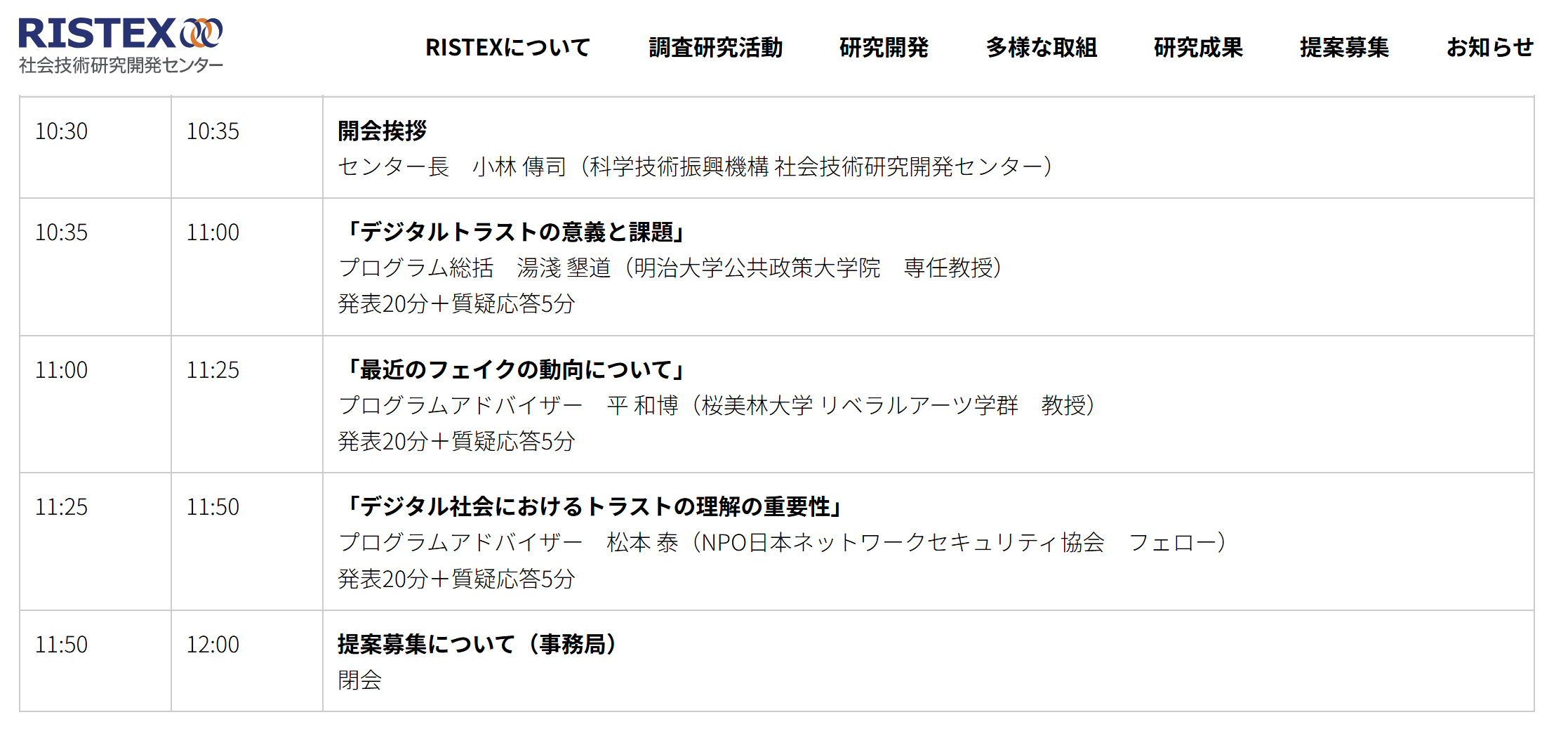
Task: Go to the 多様な取組 navigation item
Action: [x=1041, y=48]
